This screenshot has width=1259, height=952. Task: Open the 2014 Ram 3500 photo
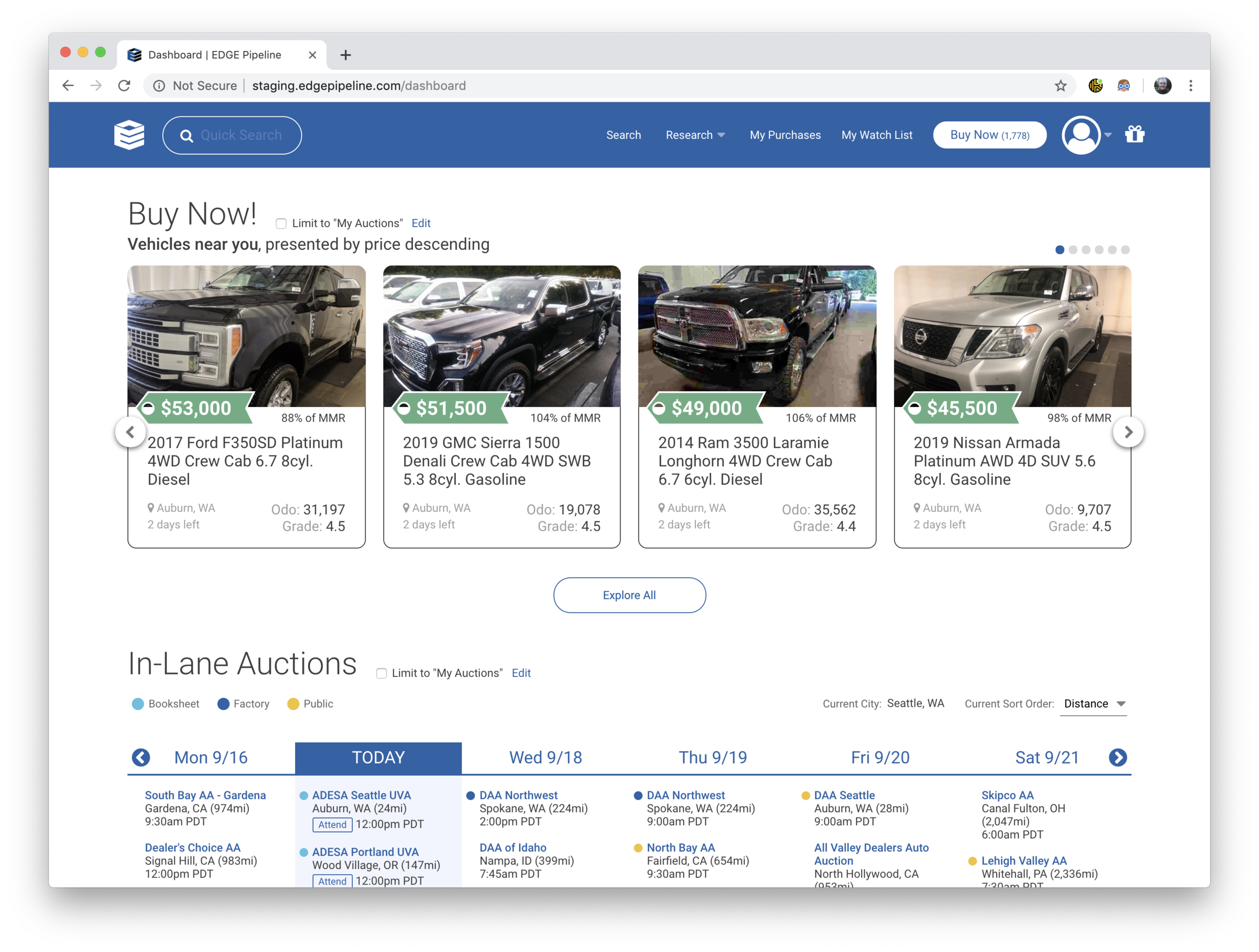tap(757, 336)
